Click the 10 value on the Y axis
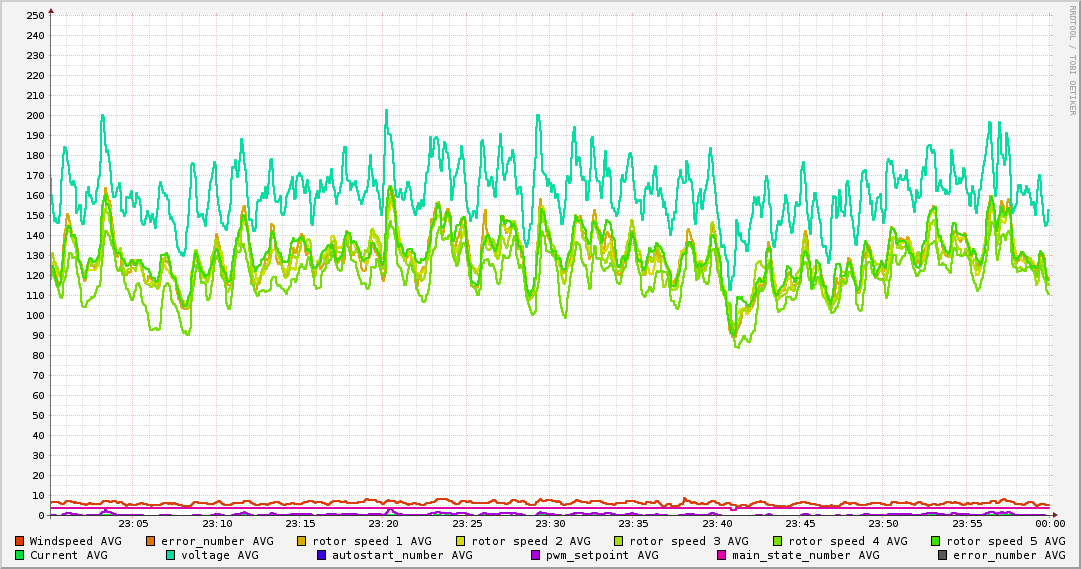 pos(38,496)
